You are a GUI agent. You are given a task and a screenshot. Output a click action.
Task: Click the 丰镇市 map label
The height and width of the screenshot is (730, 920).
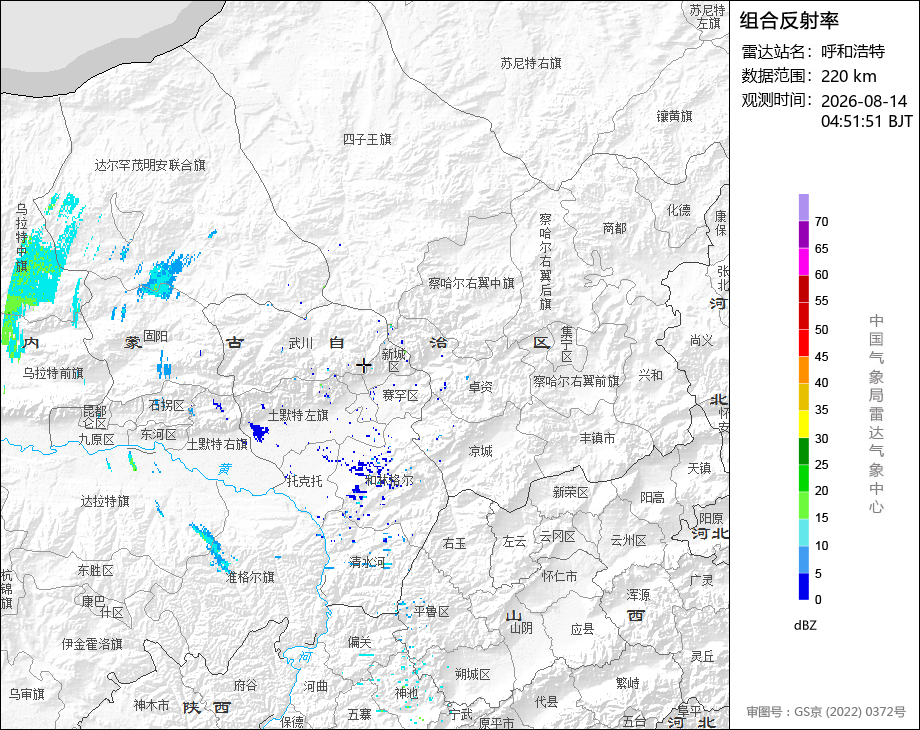(x=597, y=438)
